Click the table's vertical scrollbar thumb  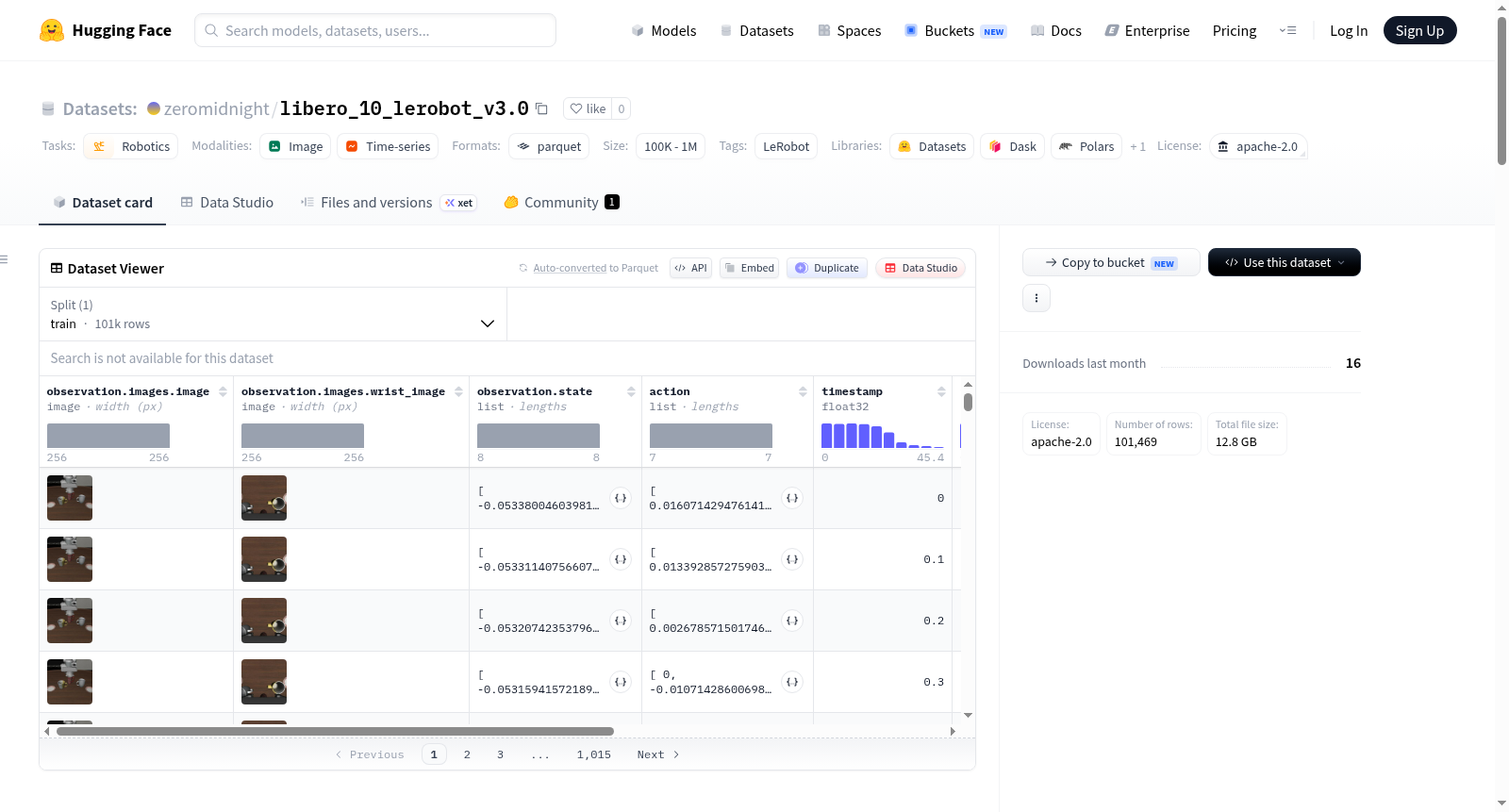click(x=968, y=402)
